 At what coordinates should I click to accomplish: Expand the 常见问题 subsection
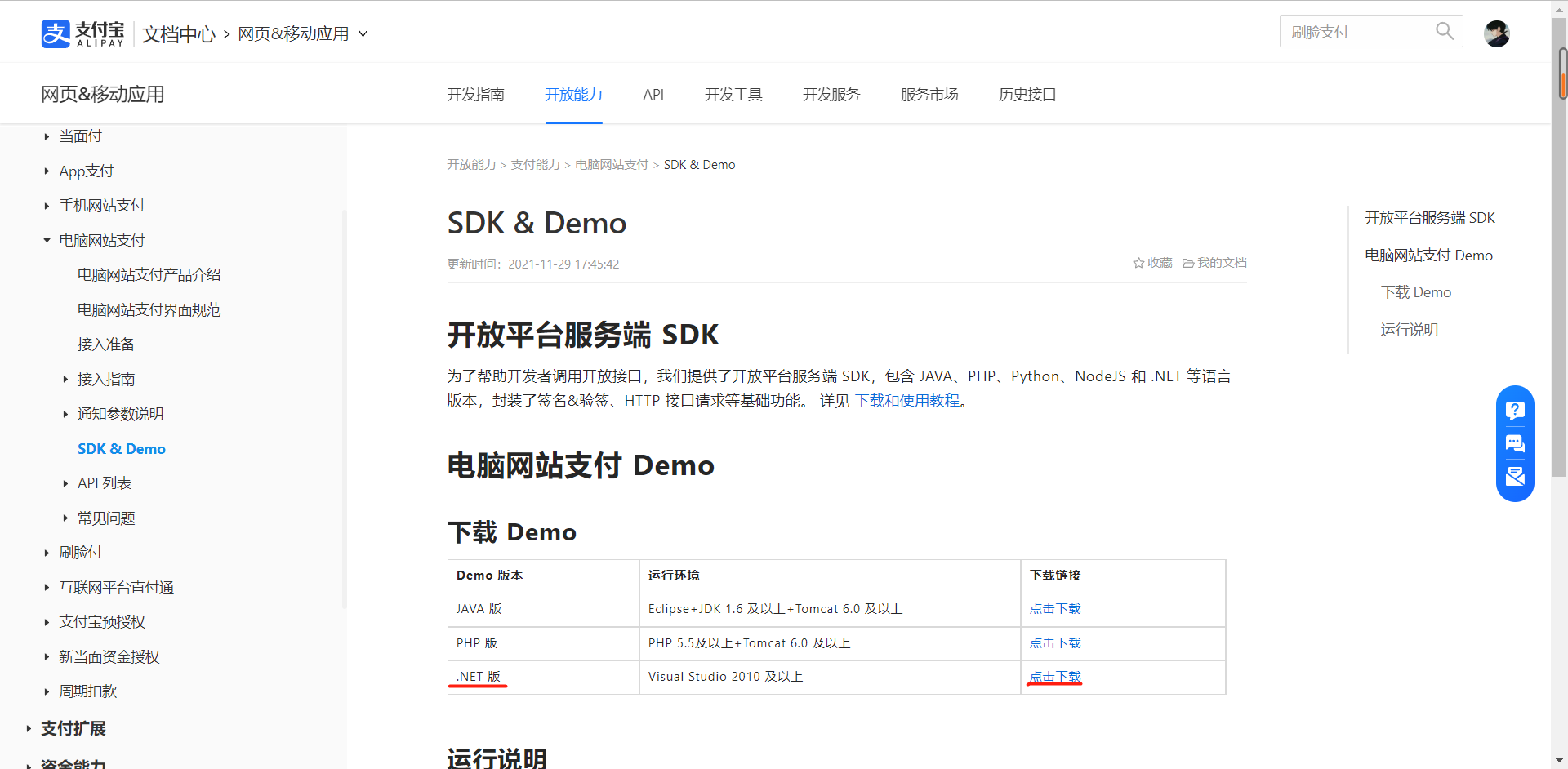pos(65,518)
